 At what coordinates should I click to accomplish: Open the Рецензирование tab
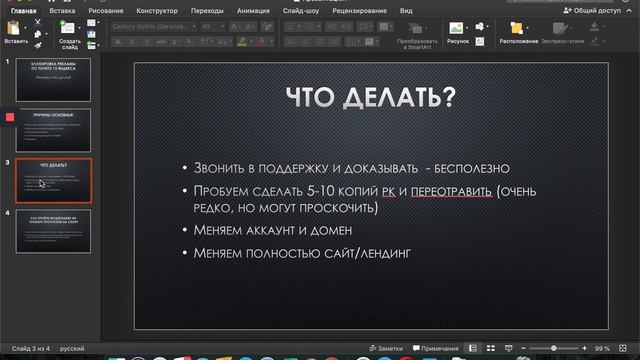tap(359, 11)
